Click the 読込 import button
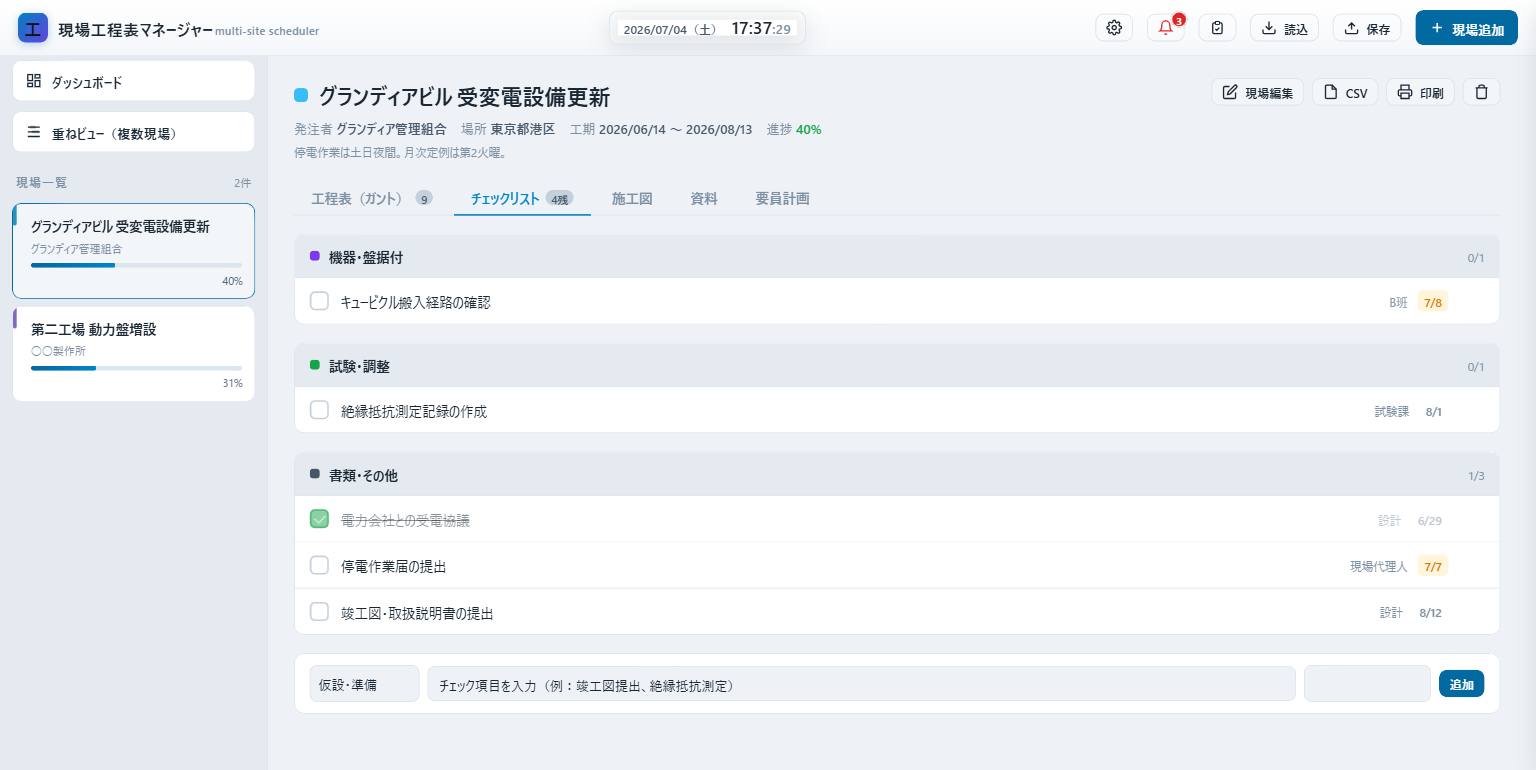1536x770 pixels. 1285,28
